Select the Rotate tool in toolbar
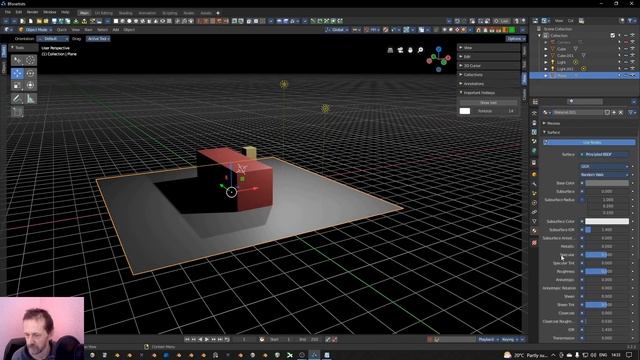This screenshot has width=640, height=360. pyautogui.click(x=30, y=73)
